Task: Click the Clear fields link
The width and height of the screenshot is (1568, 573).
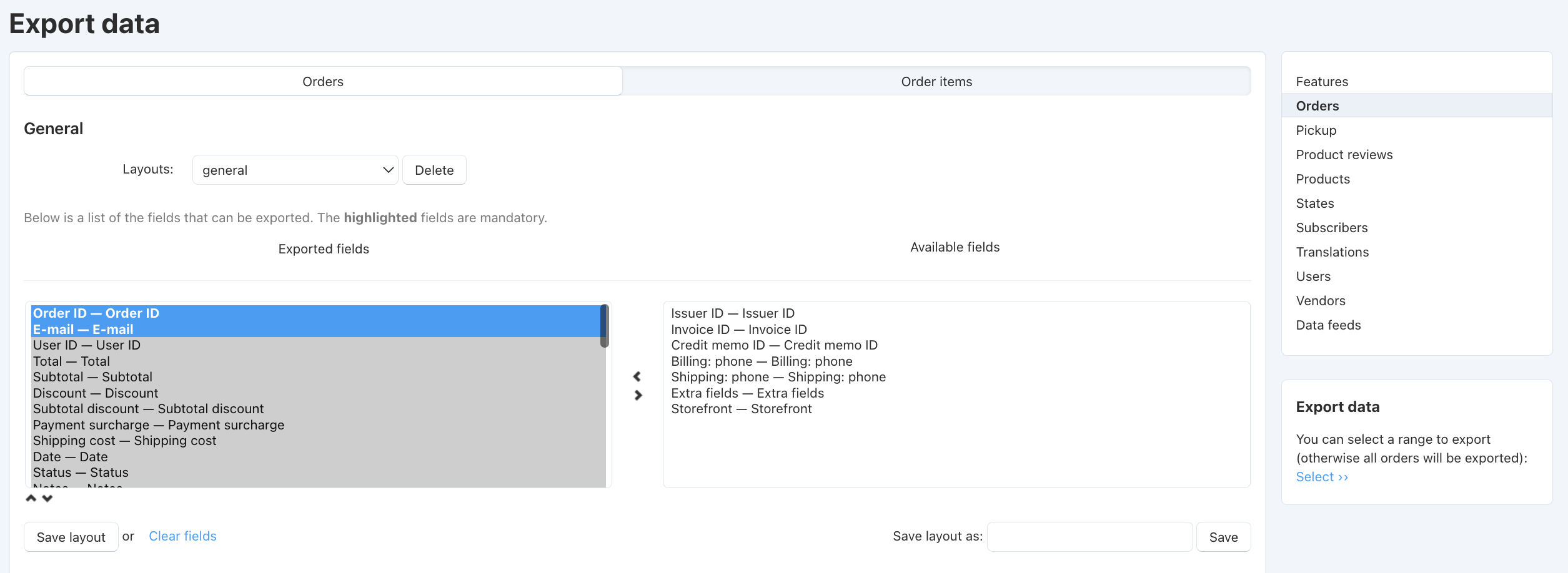Action: tap(182, 536)
